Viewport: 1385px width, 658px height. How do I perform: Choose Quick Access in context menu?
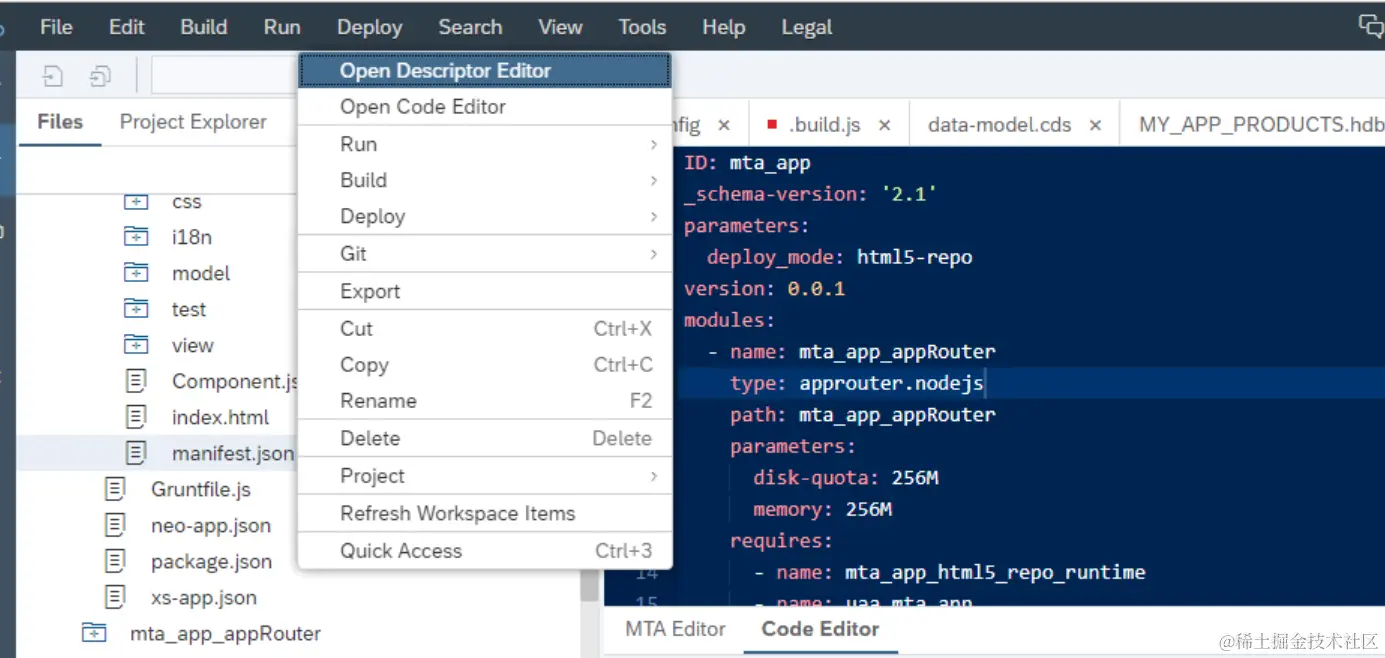[x=485, y=551]
